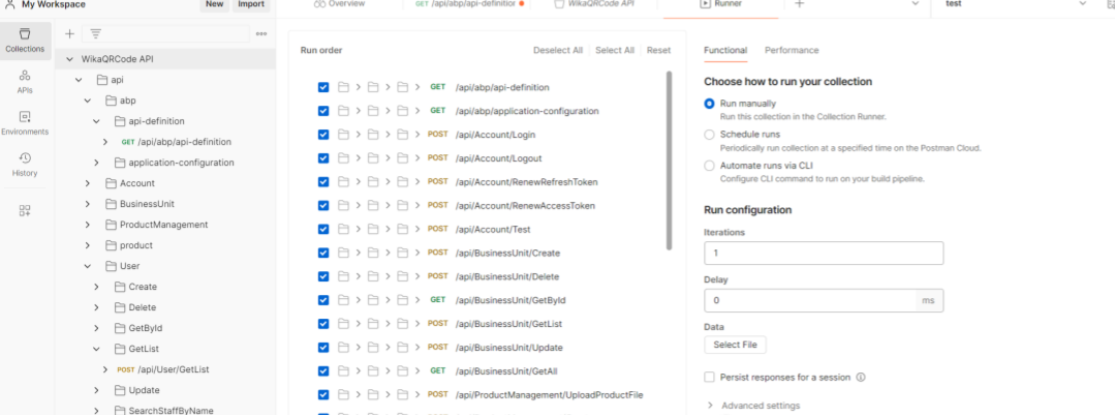Collapse the User folder chevron
The height and width of the screenshot is (415, 1115).
(x=87, y=266)
